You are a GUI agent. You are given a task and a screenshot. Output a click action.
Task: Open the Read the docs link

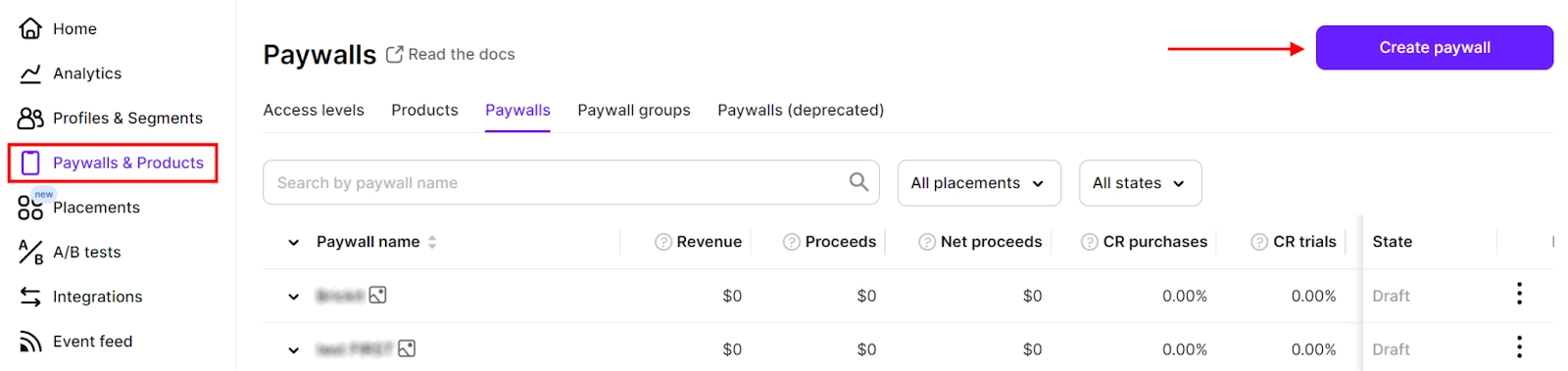pos(451,55)
